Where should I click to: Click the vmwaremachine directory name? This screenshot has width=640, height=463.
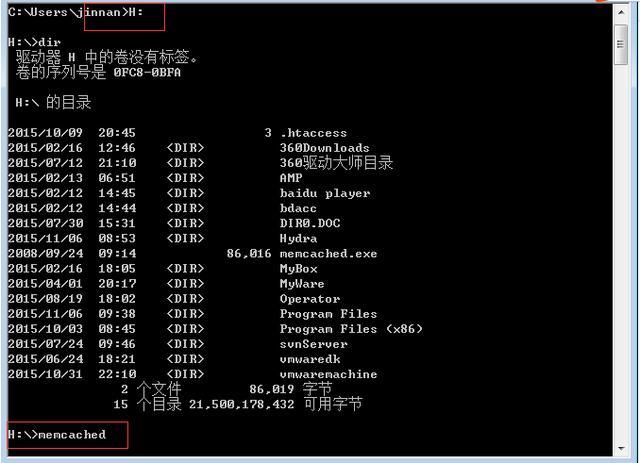pos(328,374)
